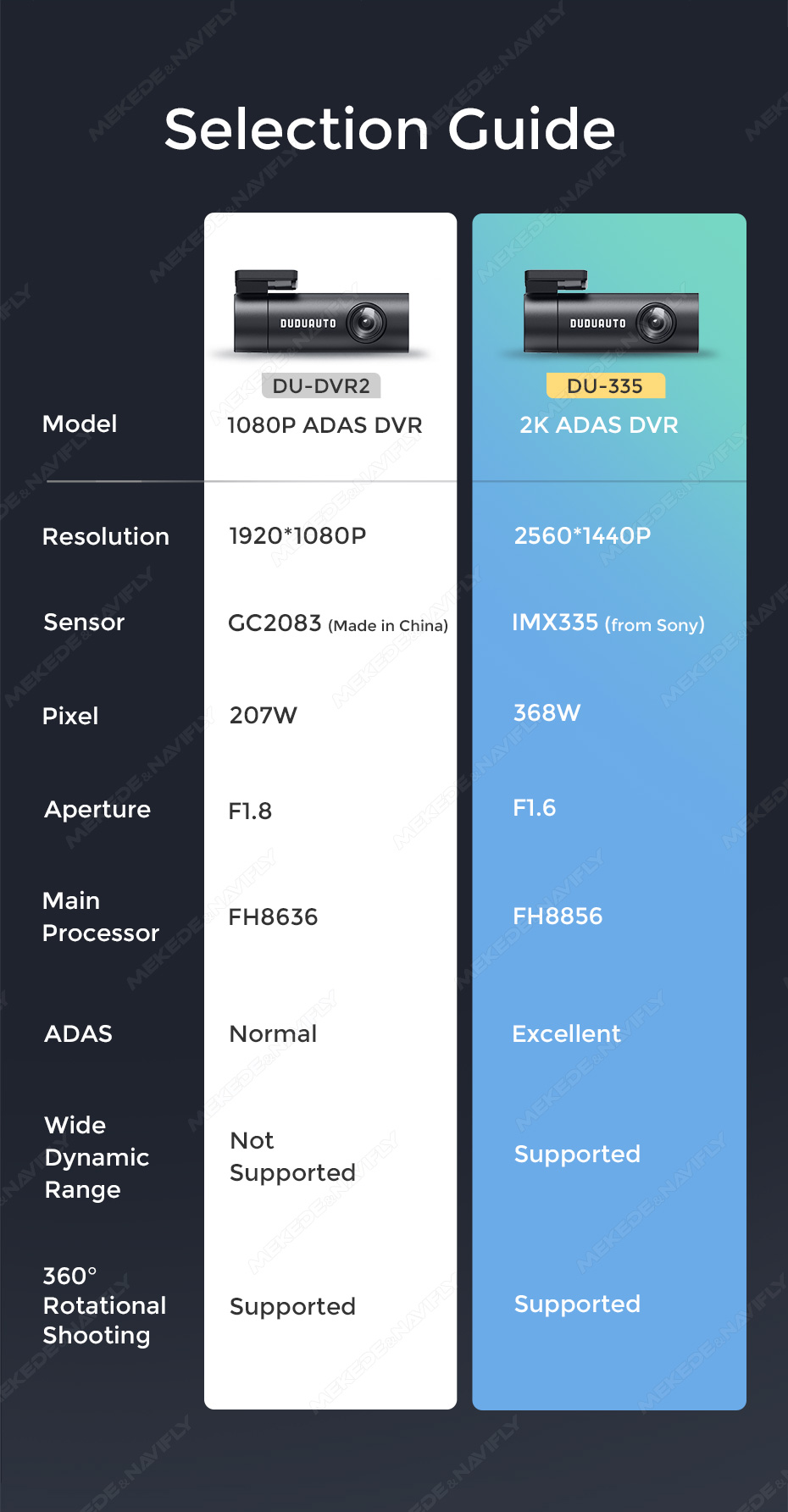Click the DU-335 dash cam image

click(612, 311)
